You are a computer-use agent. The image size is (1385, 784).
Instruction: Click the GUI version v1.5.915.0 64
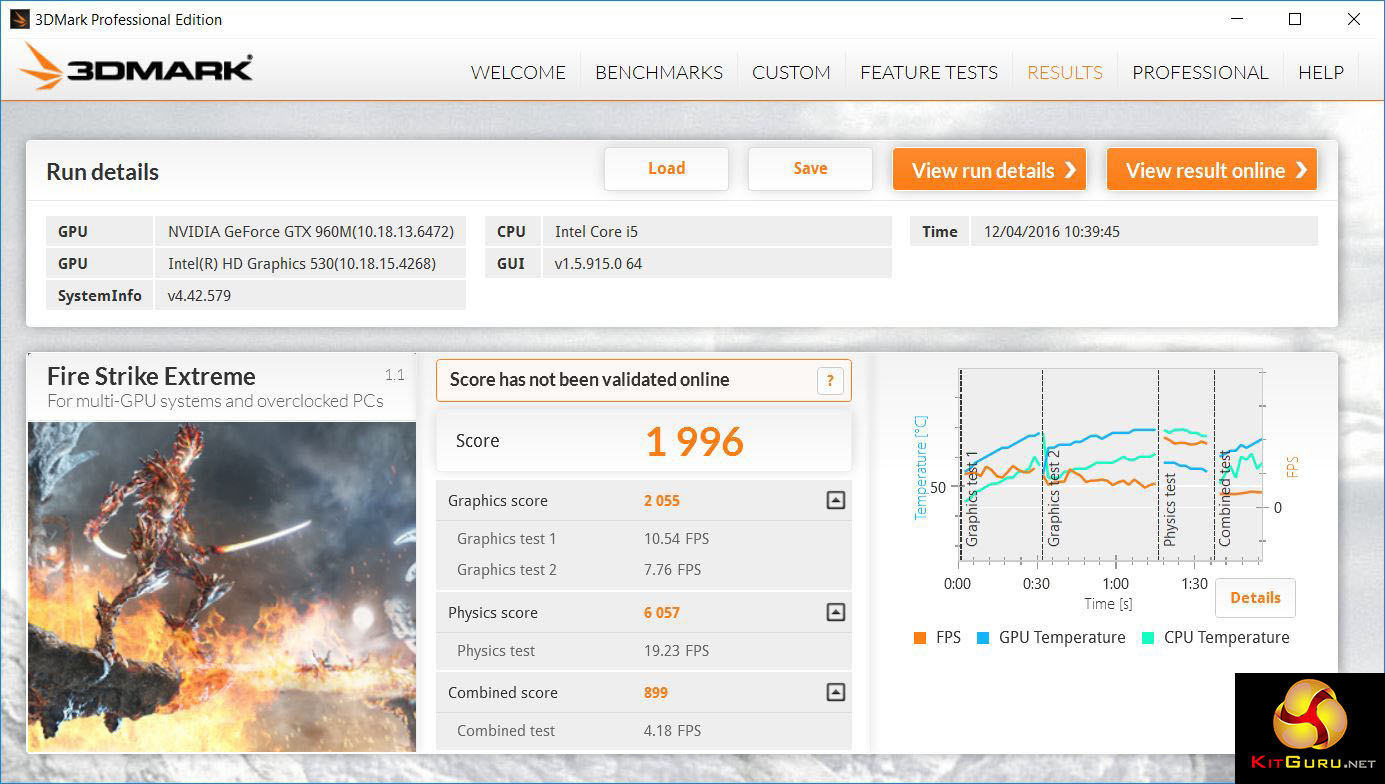[717, 264]
